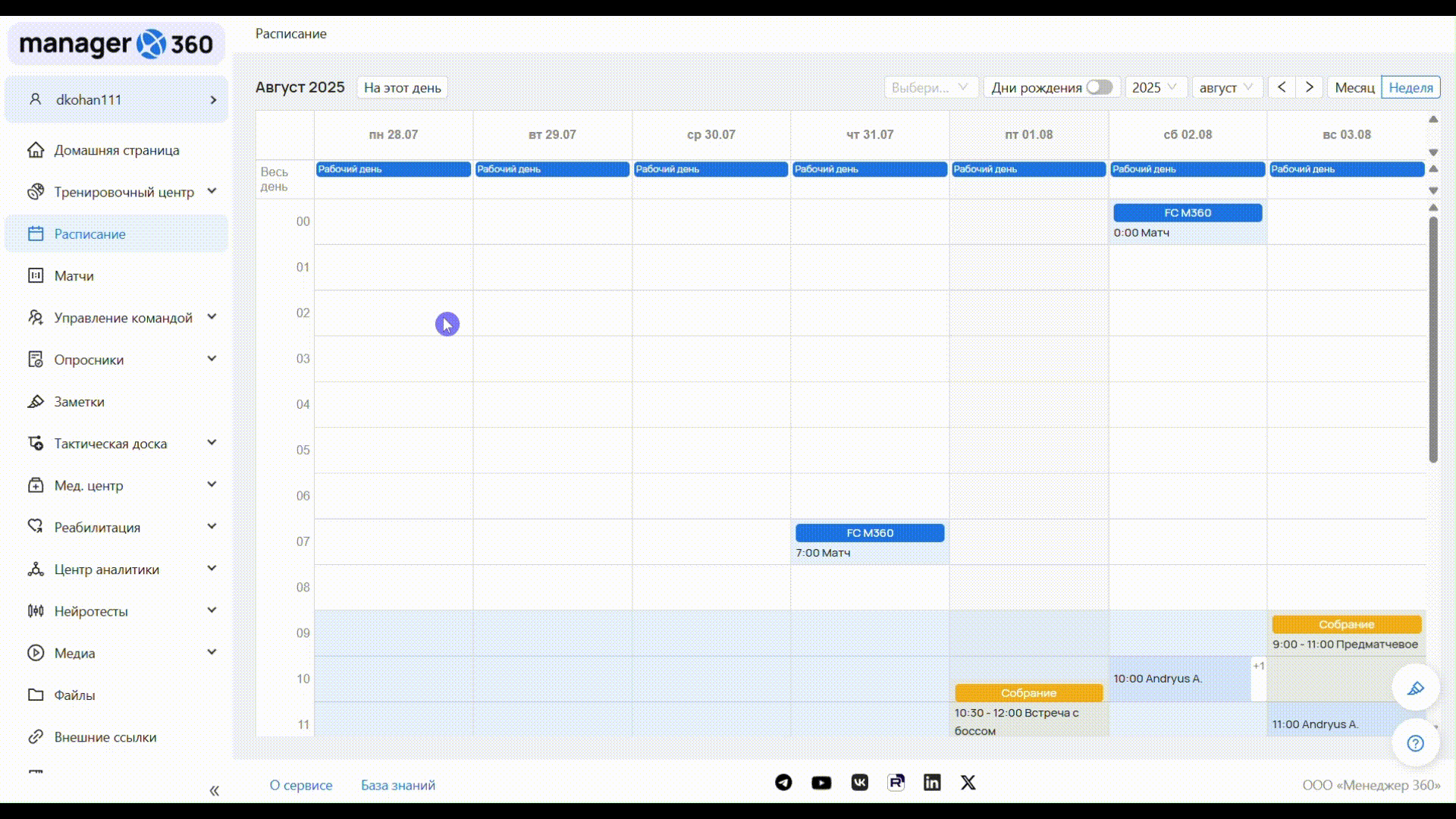Screen dimensions: 1456x819
Task: Open the База знаний link
Action: 397,785
